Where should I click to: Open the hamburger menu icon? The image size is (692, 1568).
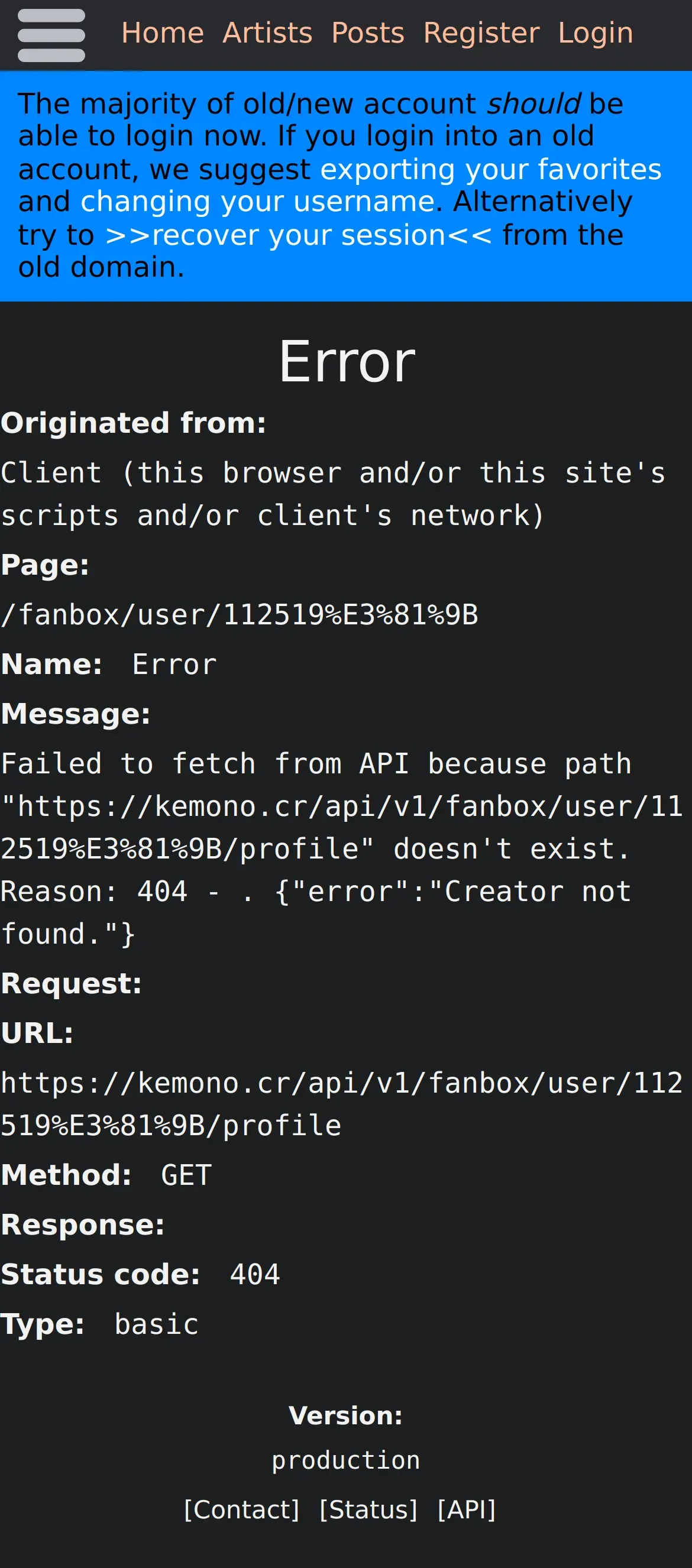coord(51,35)
